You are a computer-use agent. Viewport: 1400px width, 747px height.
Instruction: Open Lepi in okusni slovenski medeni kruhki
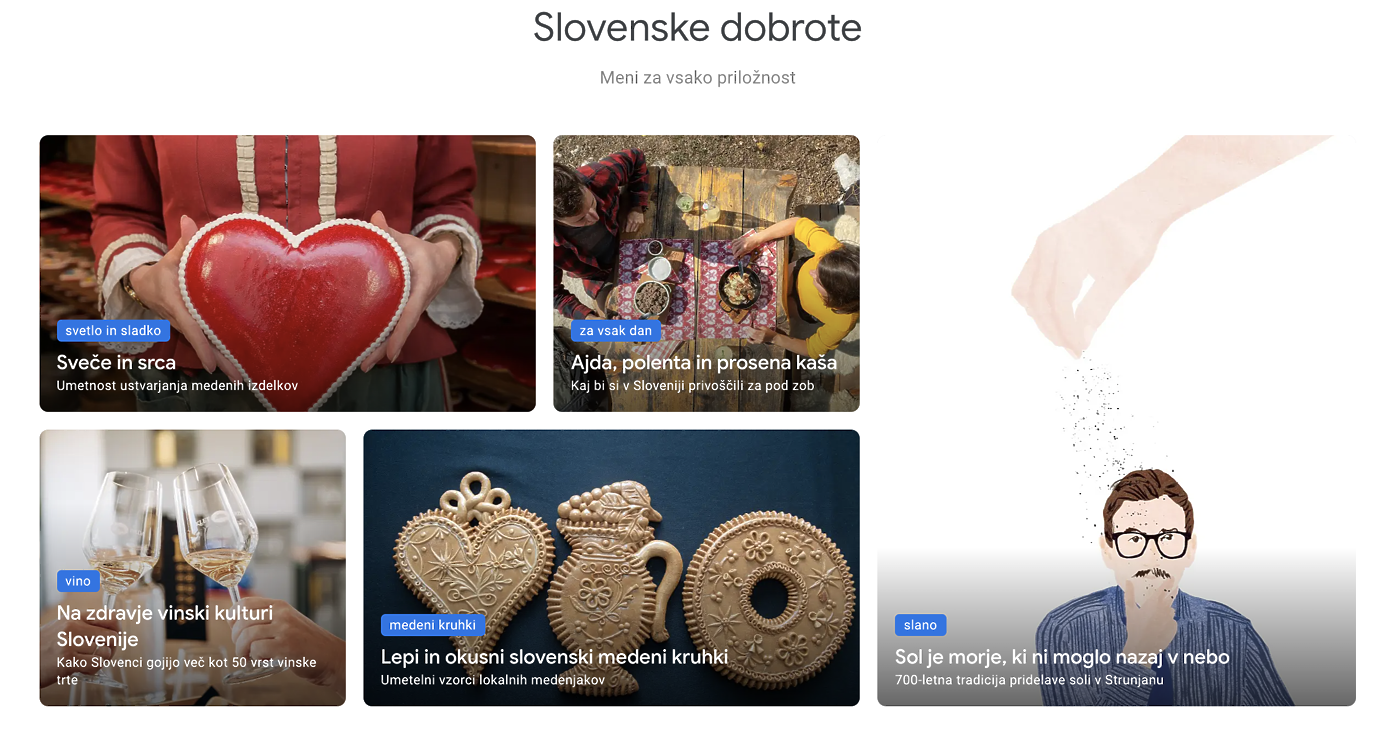coord(554,657)
